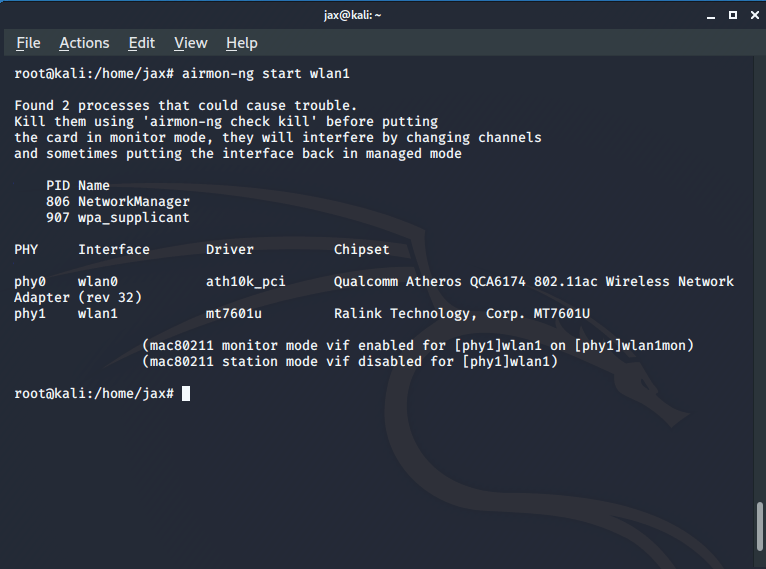766x569 pixels.
Task: Click the ath10k_pci driver text
Action: coord(245,282)
